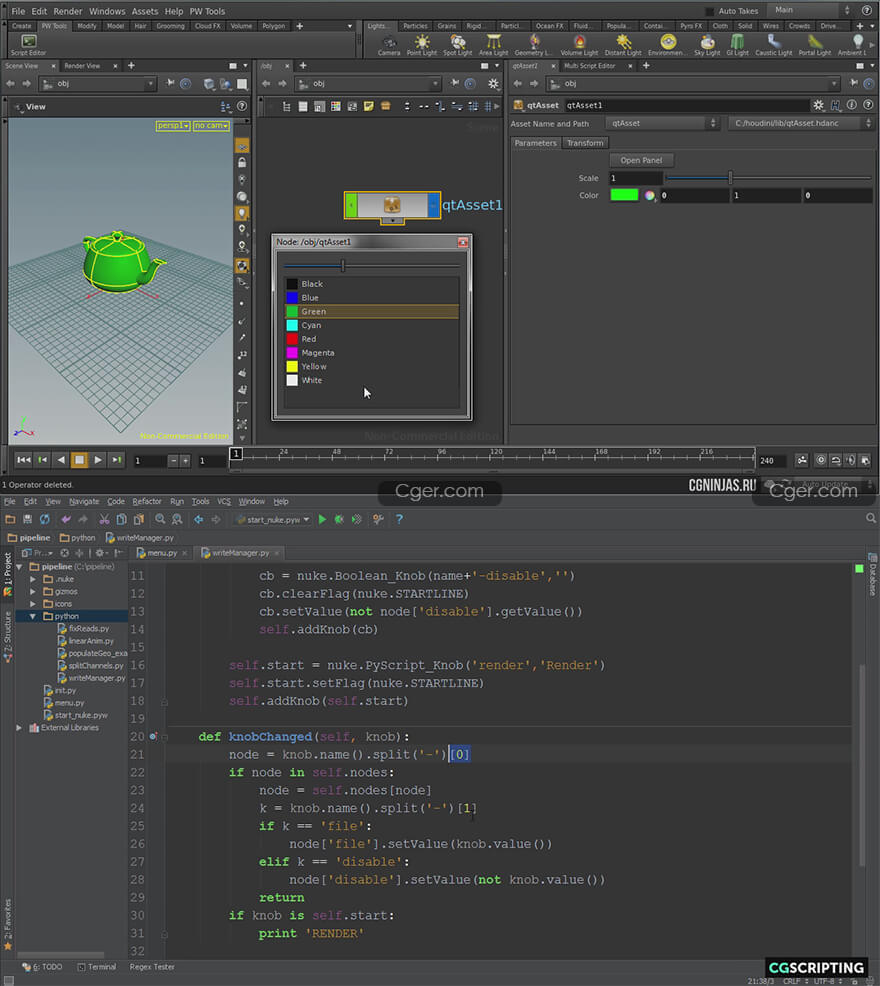Click the slider in the qtAsset1 node panel

372,266
